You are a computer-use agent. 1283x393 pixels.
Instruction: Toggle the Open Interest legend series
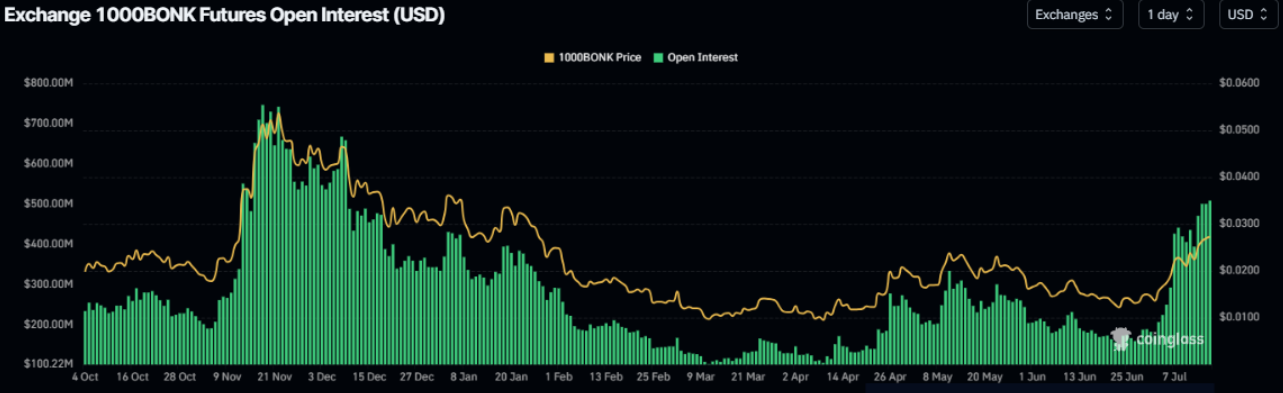[695, 58]
